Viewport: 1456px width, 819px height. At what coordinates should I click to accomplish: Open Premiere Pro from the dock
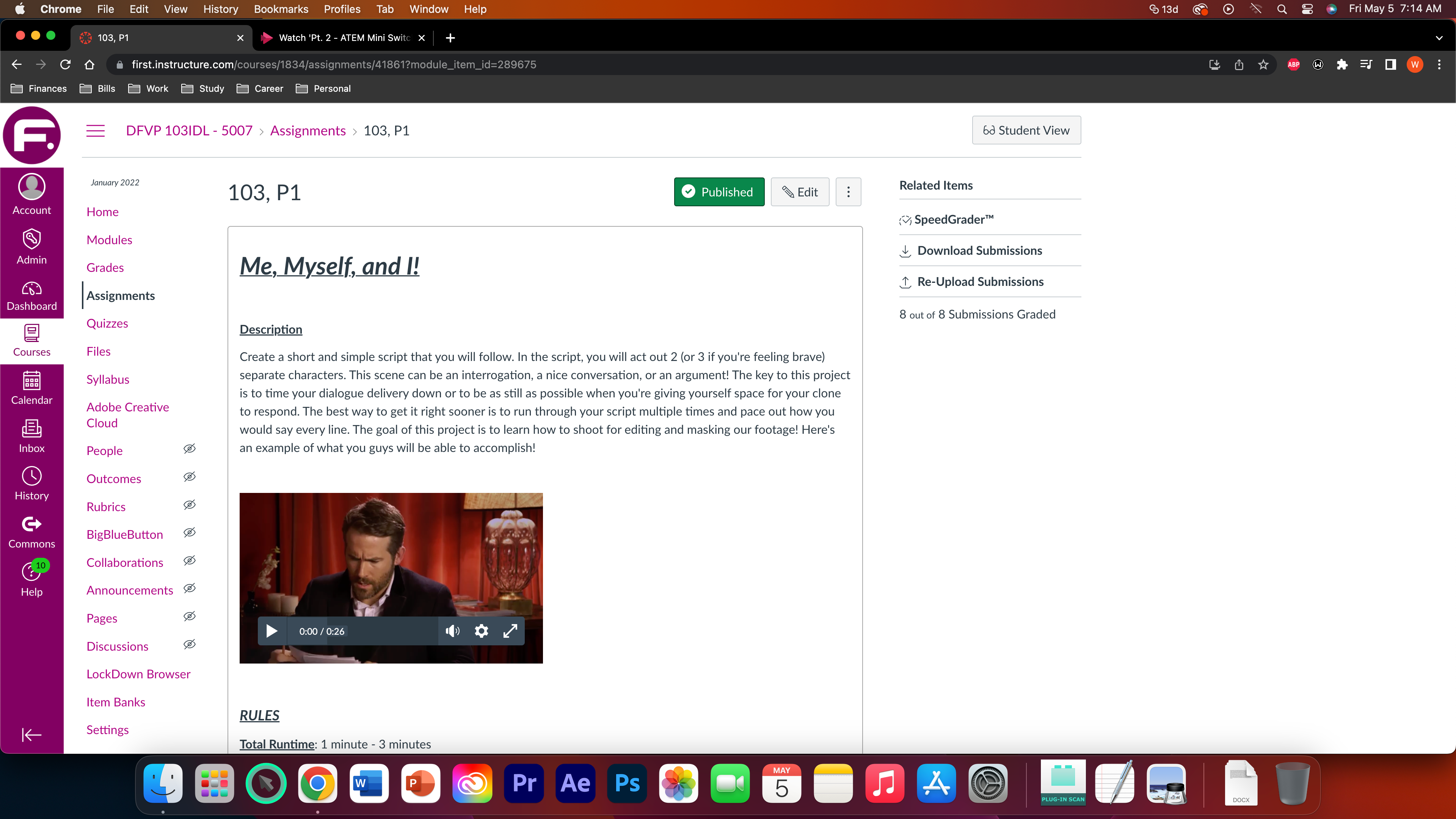pos(524,783)
